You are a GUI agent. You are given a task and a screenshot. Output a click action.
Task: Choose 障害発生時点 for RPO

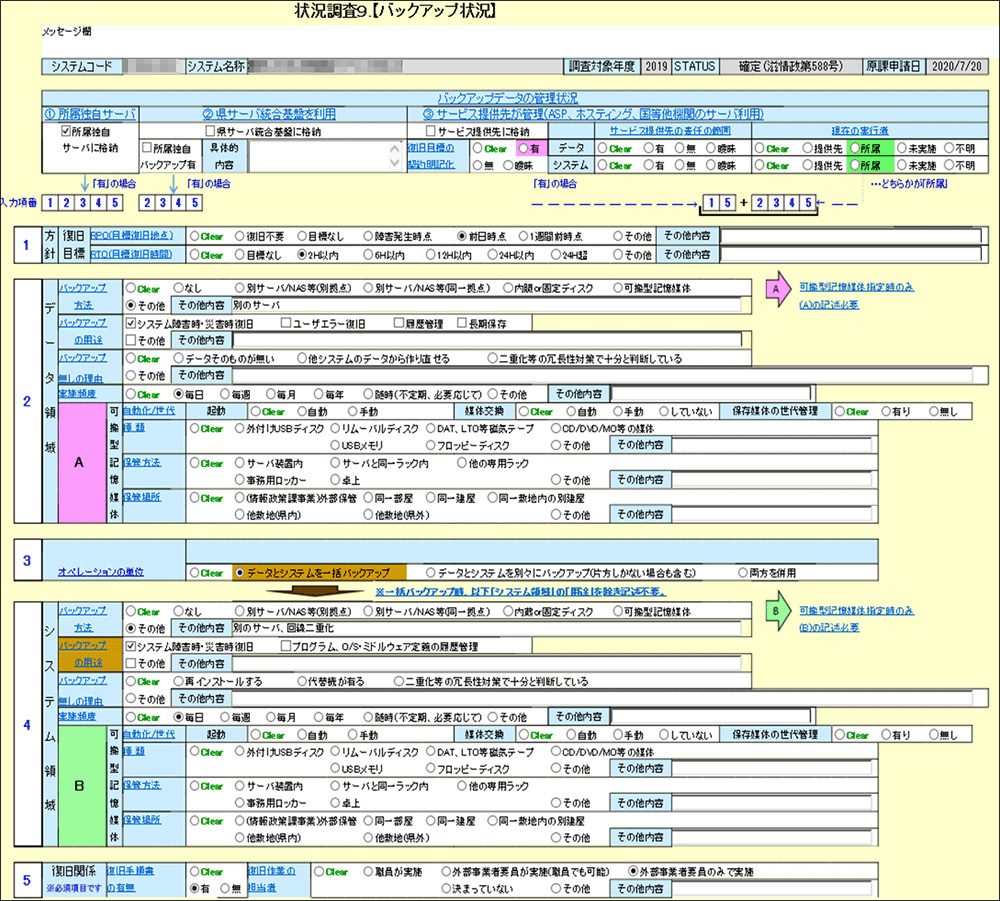367,237
